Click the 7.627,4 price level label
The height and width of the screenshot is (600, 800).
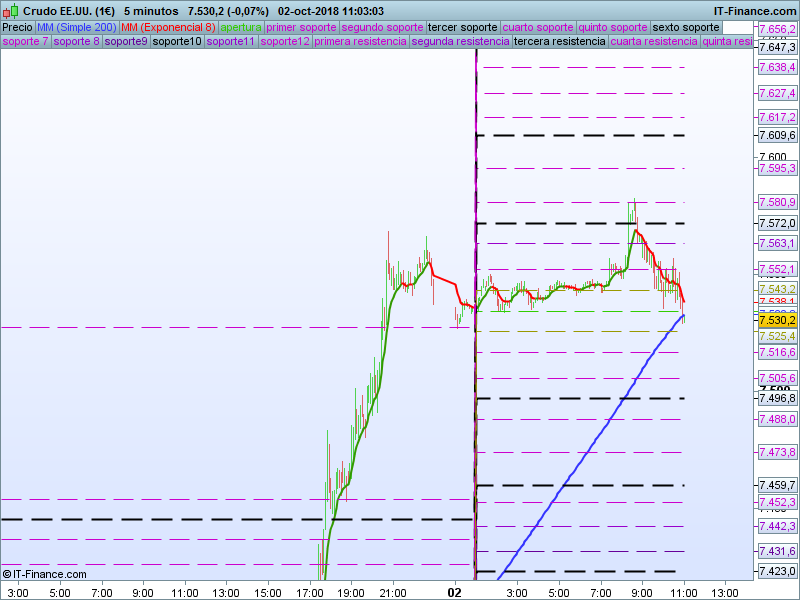click(777, 93)
